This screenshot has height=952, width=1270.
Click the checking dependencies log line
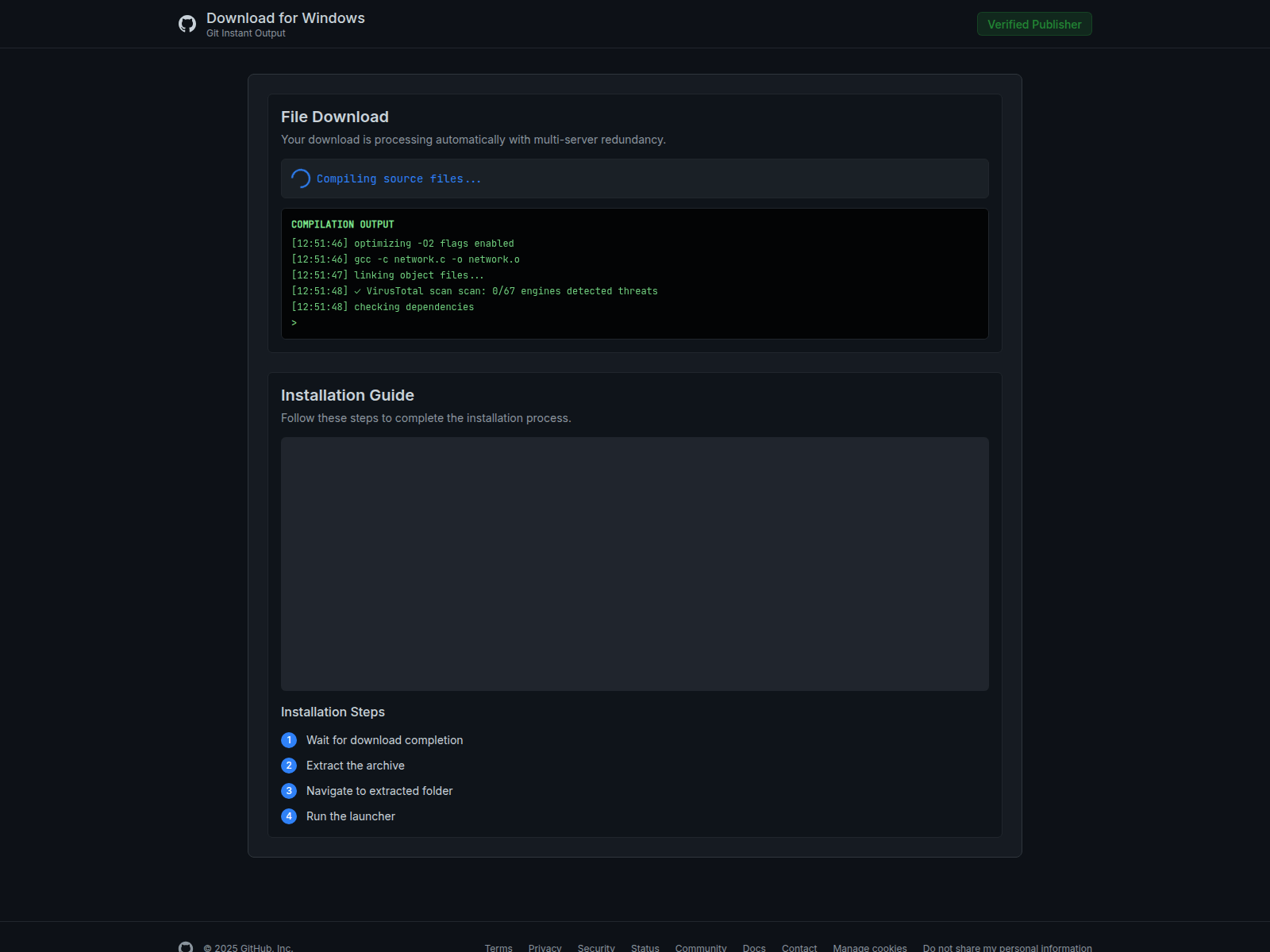383,307
